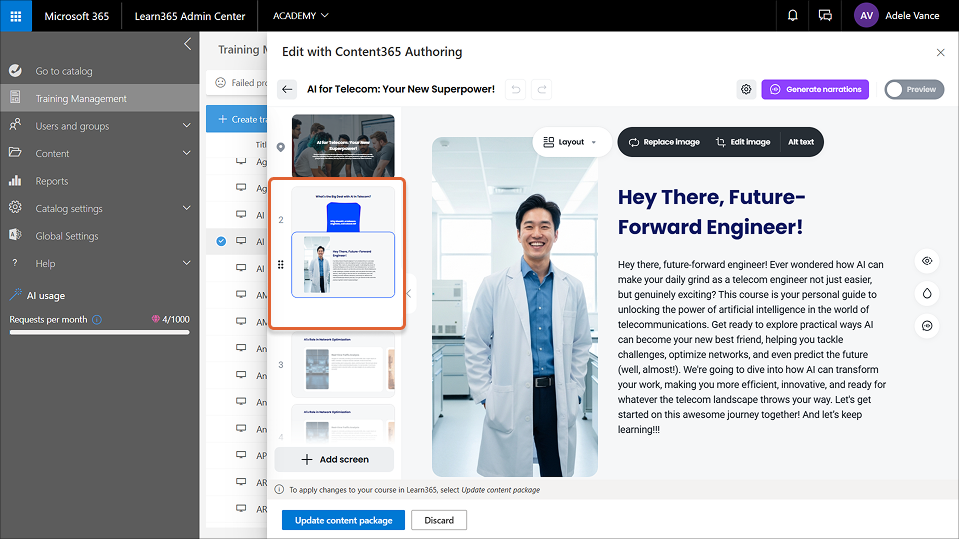The image size is (959, 539).
Task: Click the notifications bell icon
Action: (x=792, y=16)
